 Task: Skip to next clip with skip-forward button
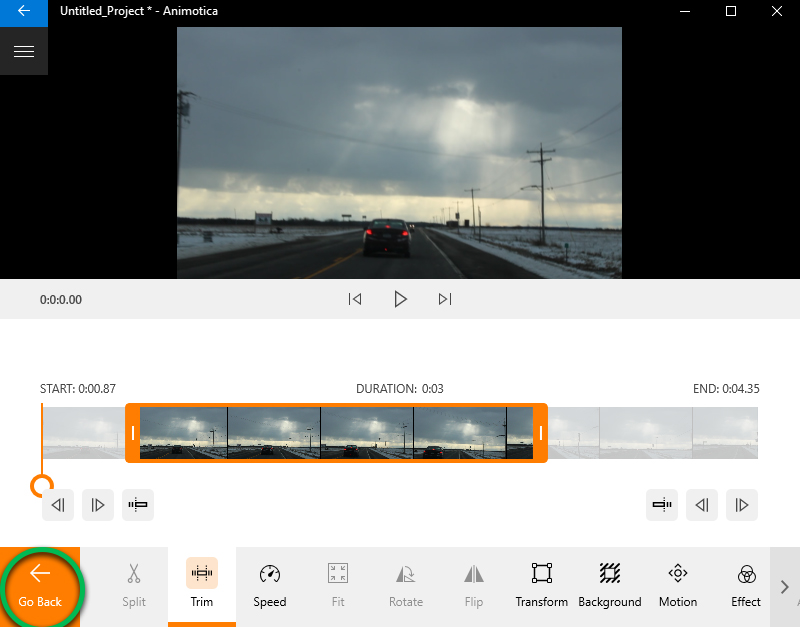pos(445,299)
